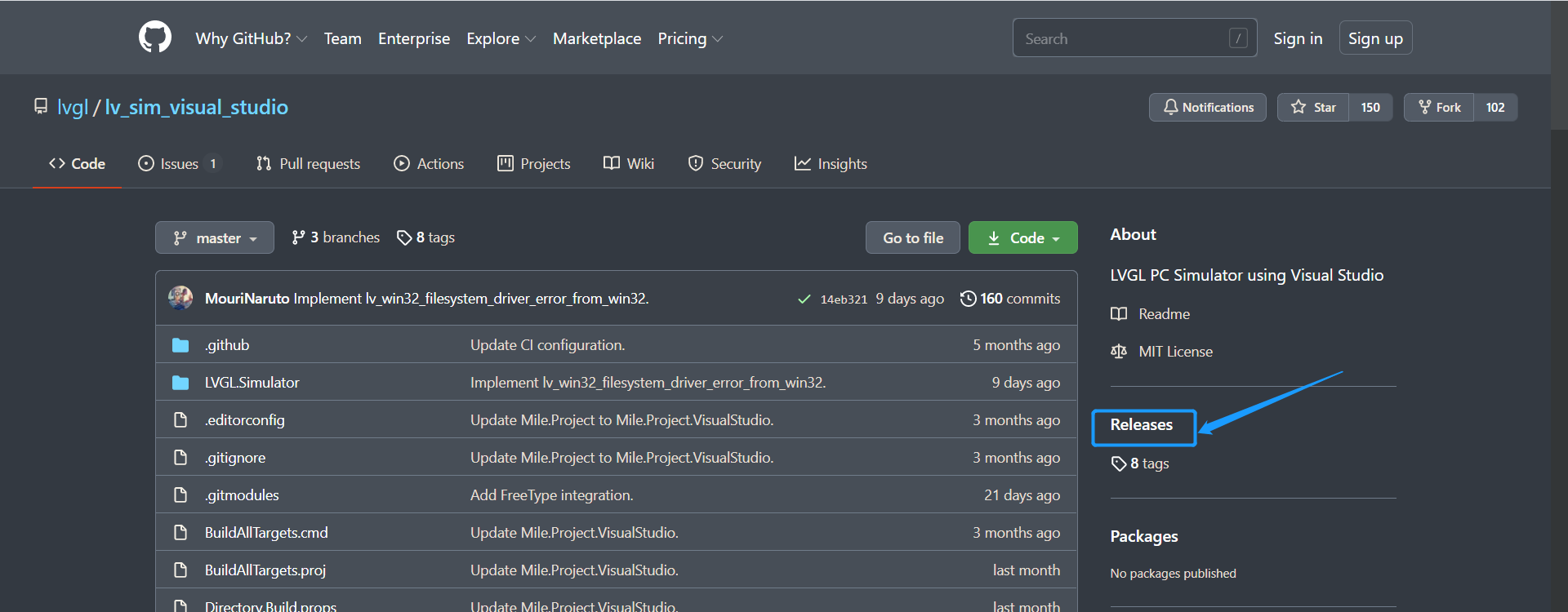
Task: Click the GitHub Octocat logo
Action: point(155,38)
